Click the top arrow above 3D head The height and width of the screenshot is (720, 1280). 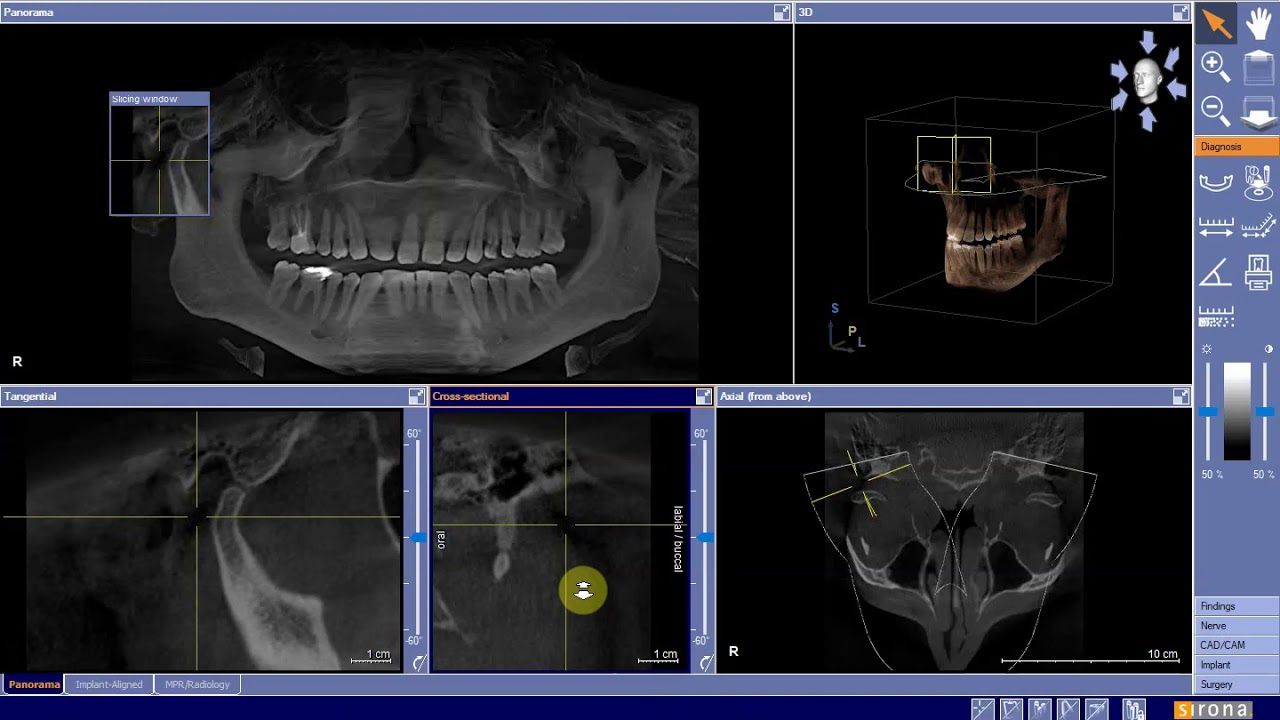(x=1148, y=42)
